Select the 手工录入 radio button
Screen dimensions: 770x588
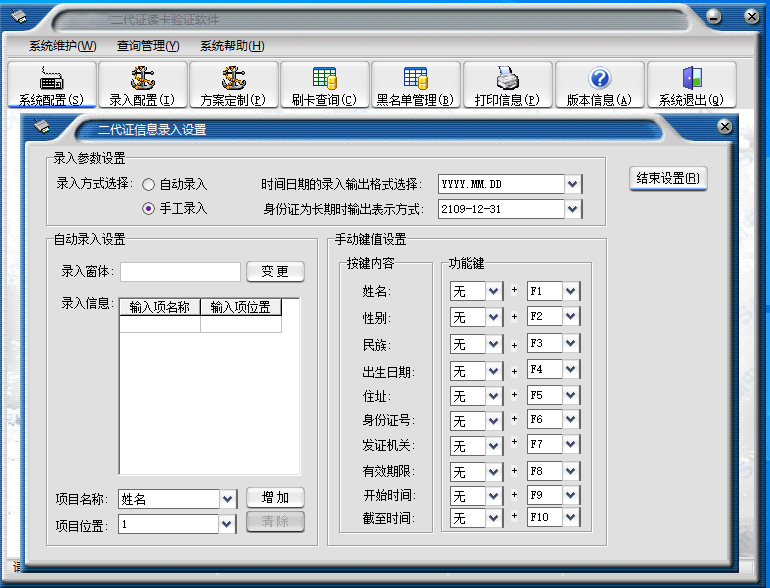(x=149, y=209)
